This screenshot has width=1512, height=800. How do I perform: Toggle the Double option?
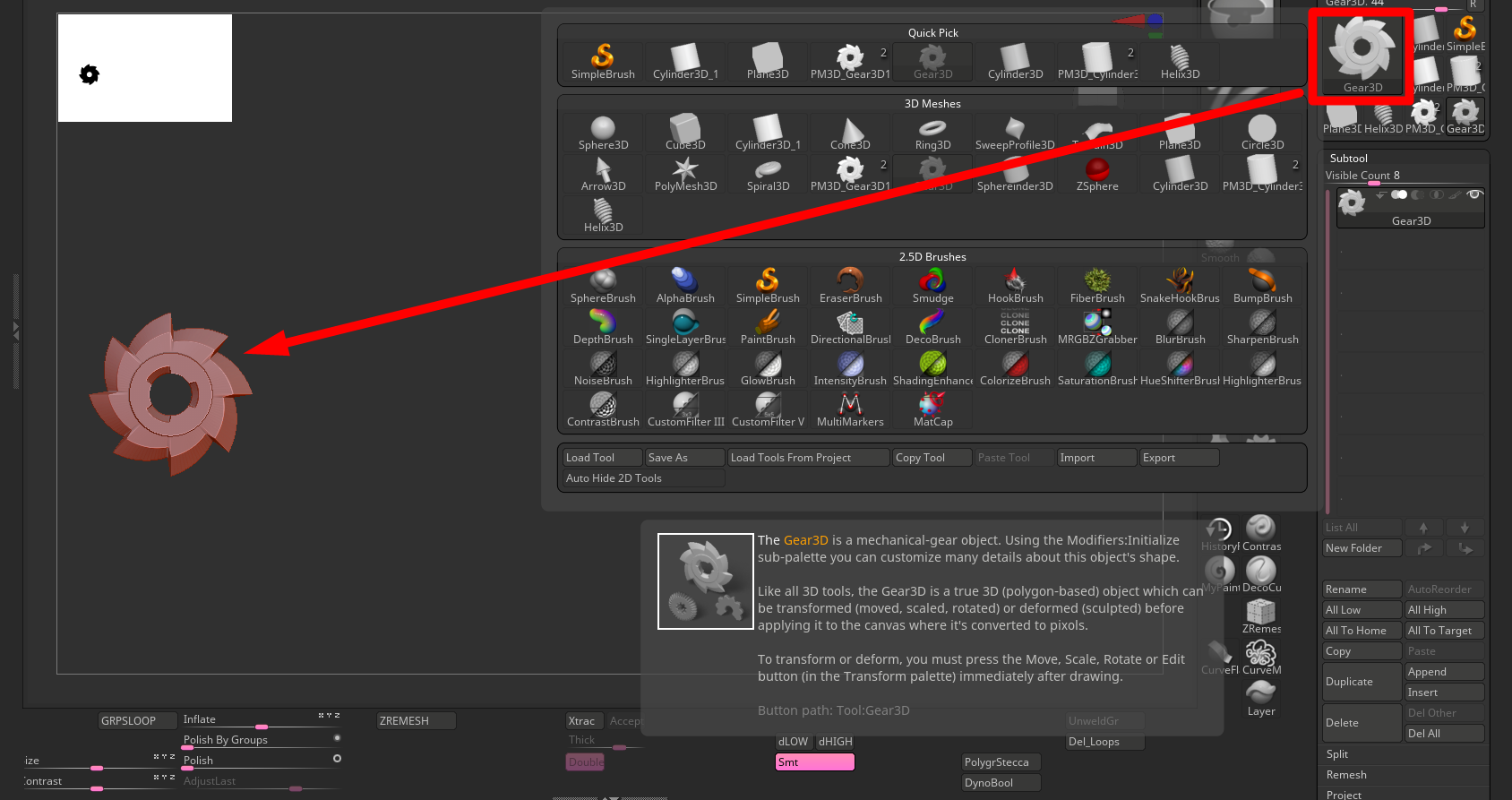(x=585, y=762)
